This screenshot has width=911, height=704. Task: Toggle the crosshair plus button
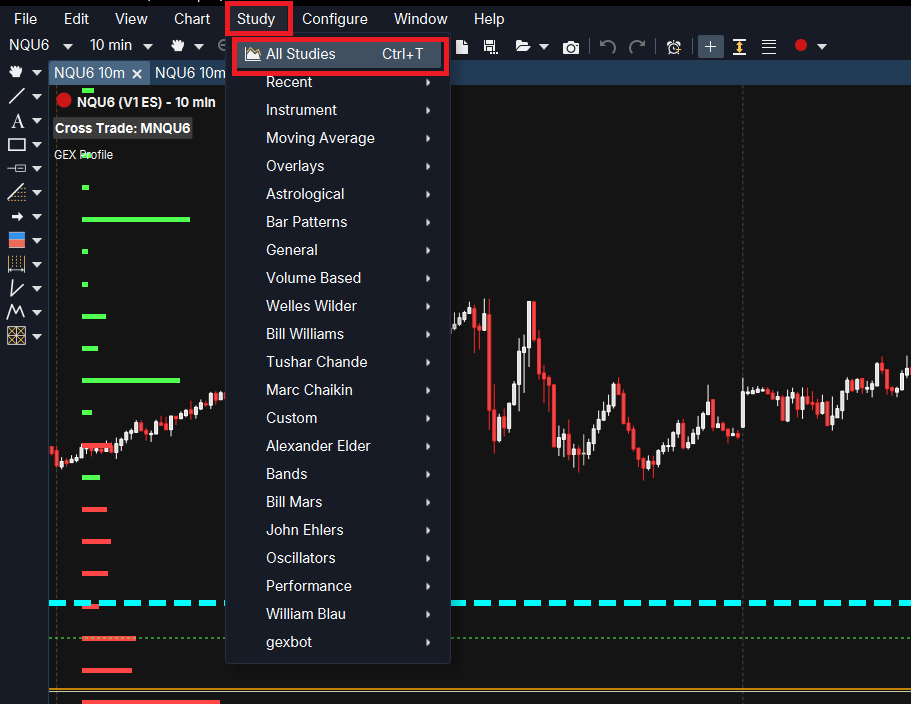coord(711,46)
